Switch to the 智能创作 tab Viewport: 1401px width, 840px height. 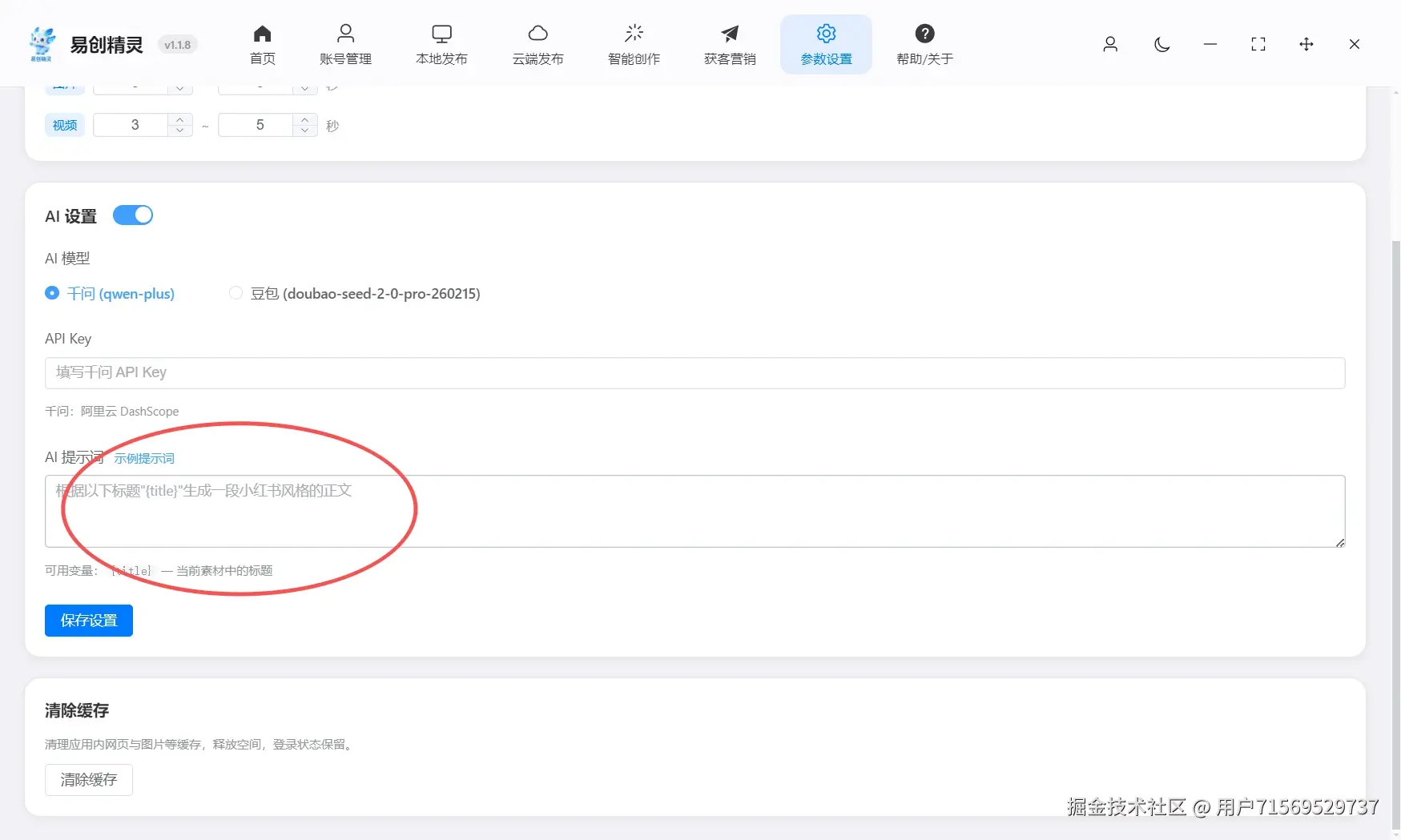coord(634,44)
